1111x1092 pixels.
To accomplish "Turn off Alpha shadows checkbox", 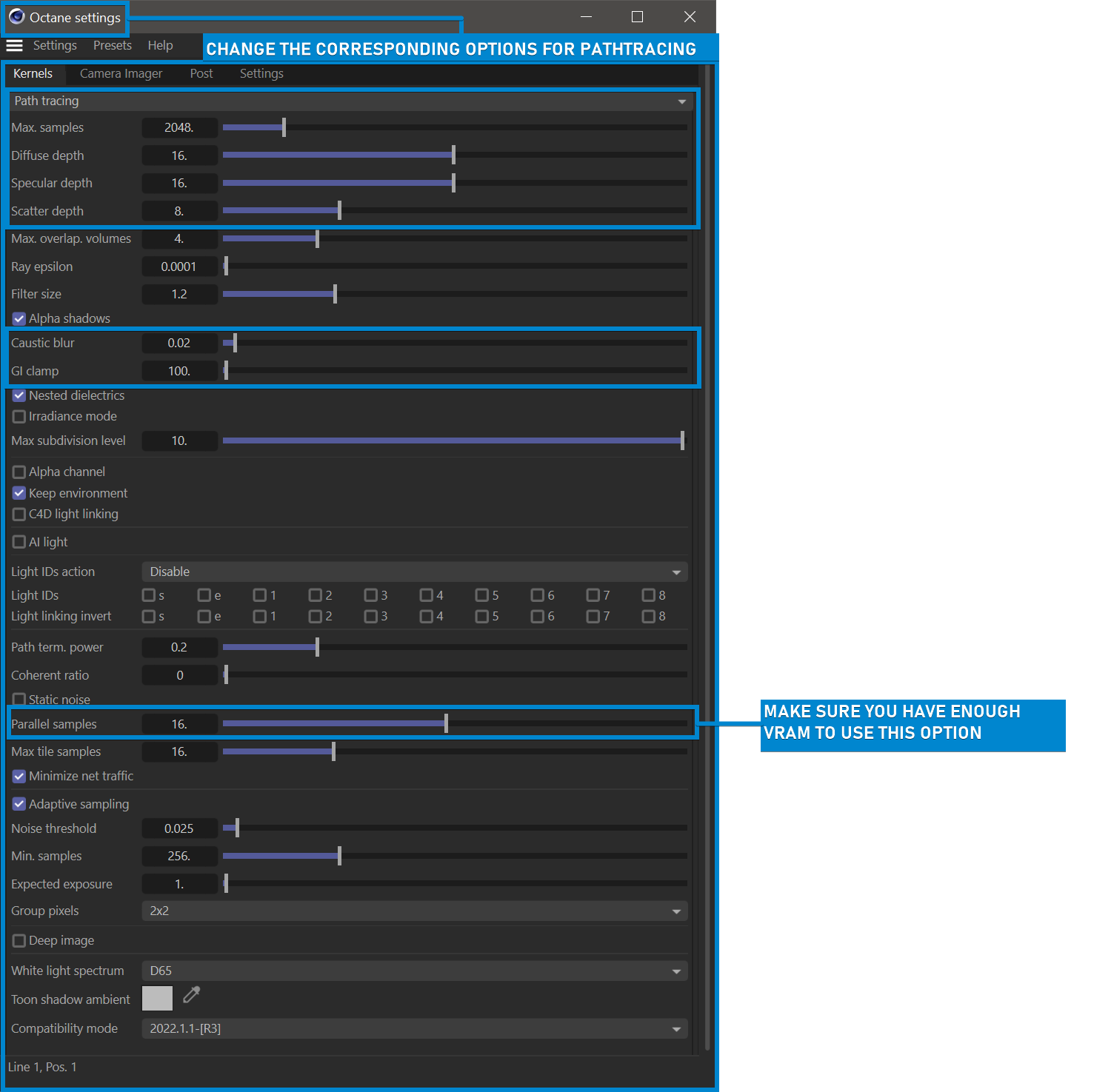I will [19, 319].
